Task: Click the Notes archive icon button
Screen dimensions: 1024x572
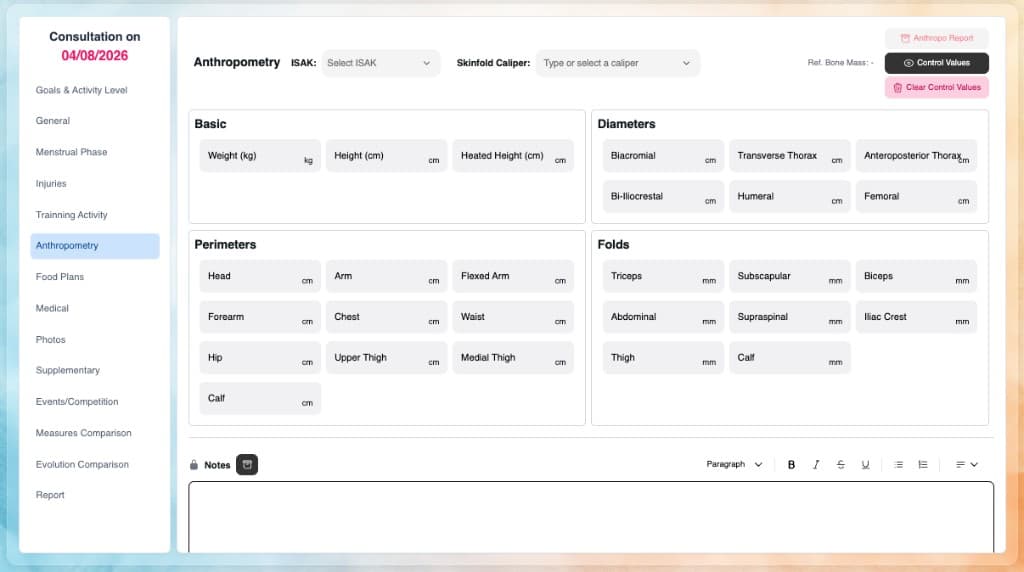Action: tap(247, 464)
